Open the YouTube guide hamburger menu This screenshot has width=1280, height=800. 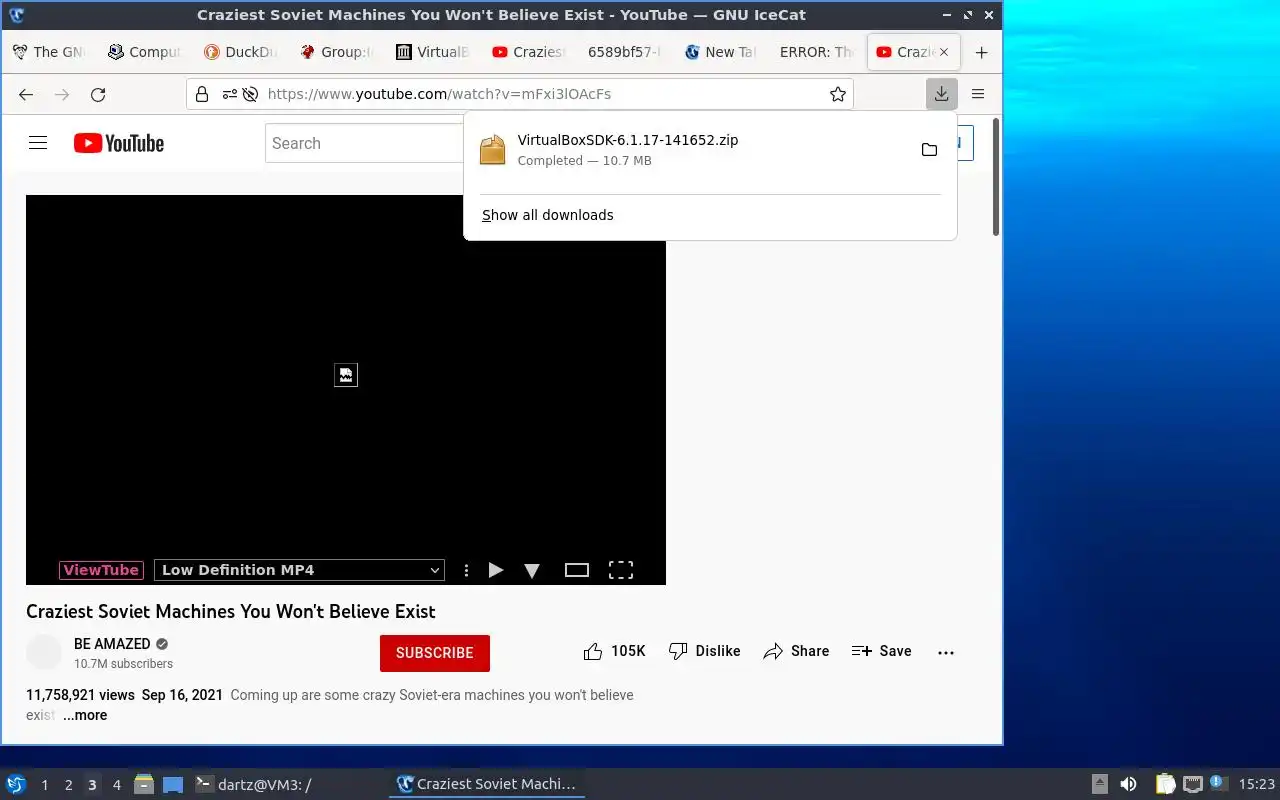(x=38, y=143)
